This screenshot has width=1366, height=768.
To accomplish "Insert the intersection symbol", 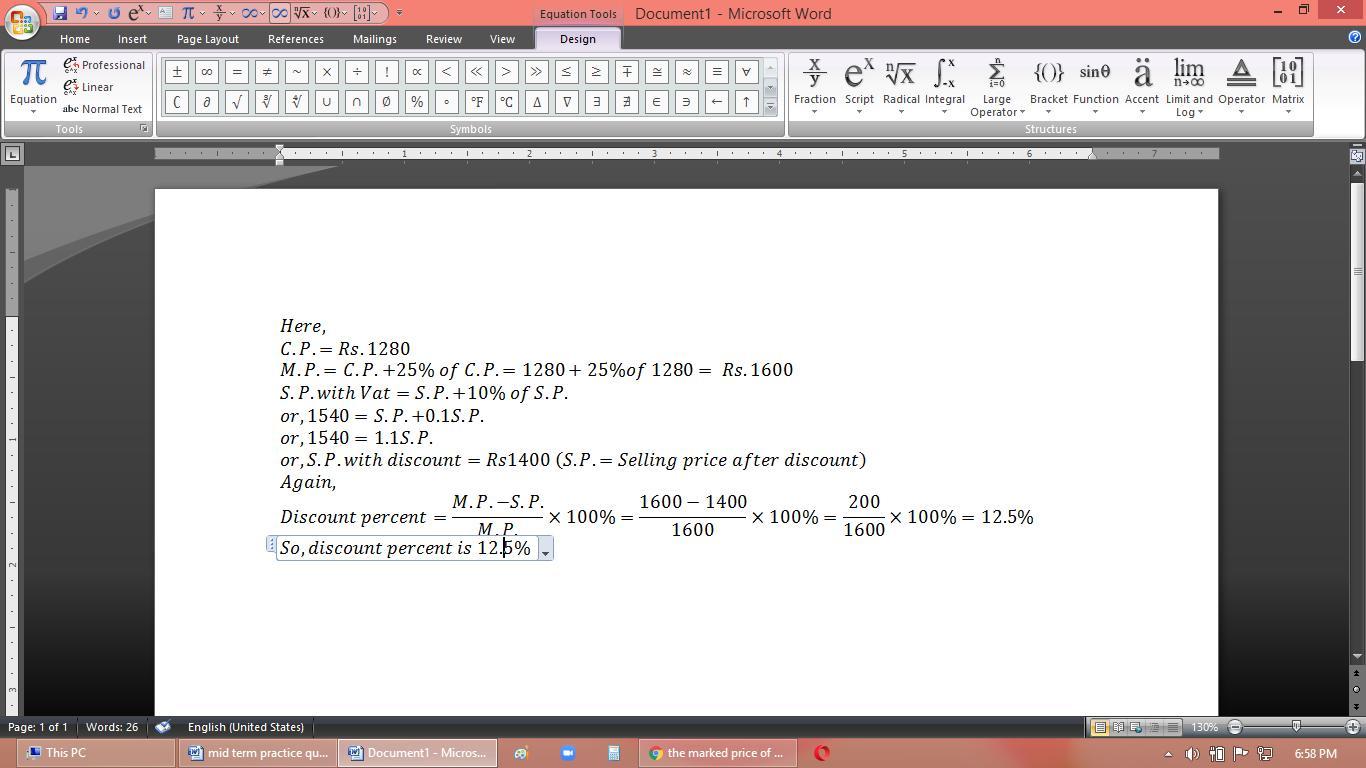I will click(357, 102).
